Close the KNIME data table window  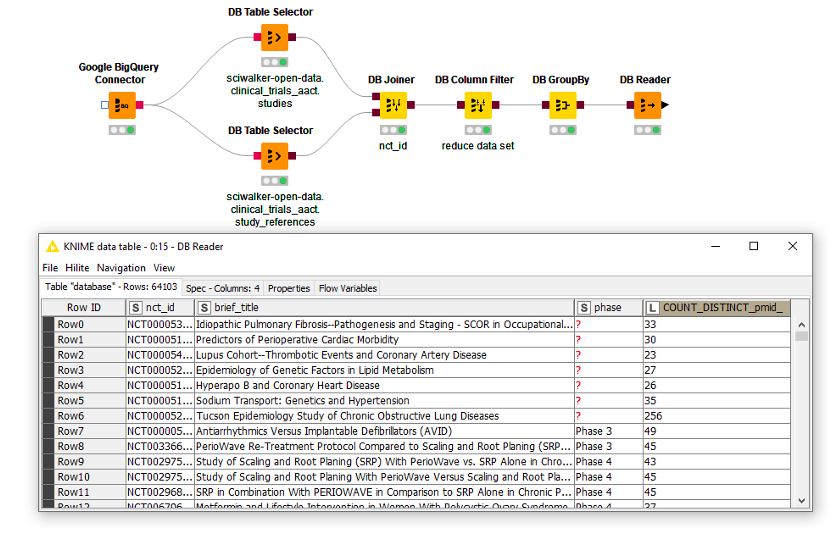tap(793, 246)
